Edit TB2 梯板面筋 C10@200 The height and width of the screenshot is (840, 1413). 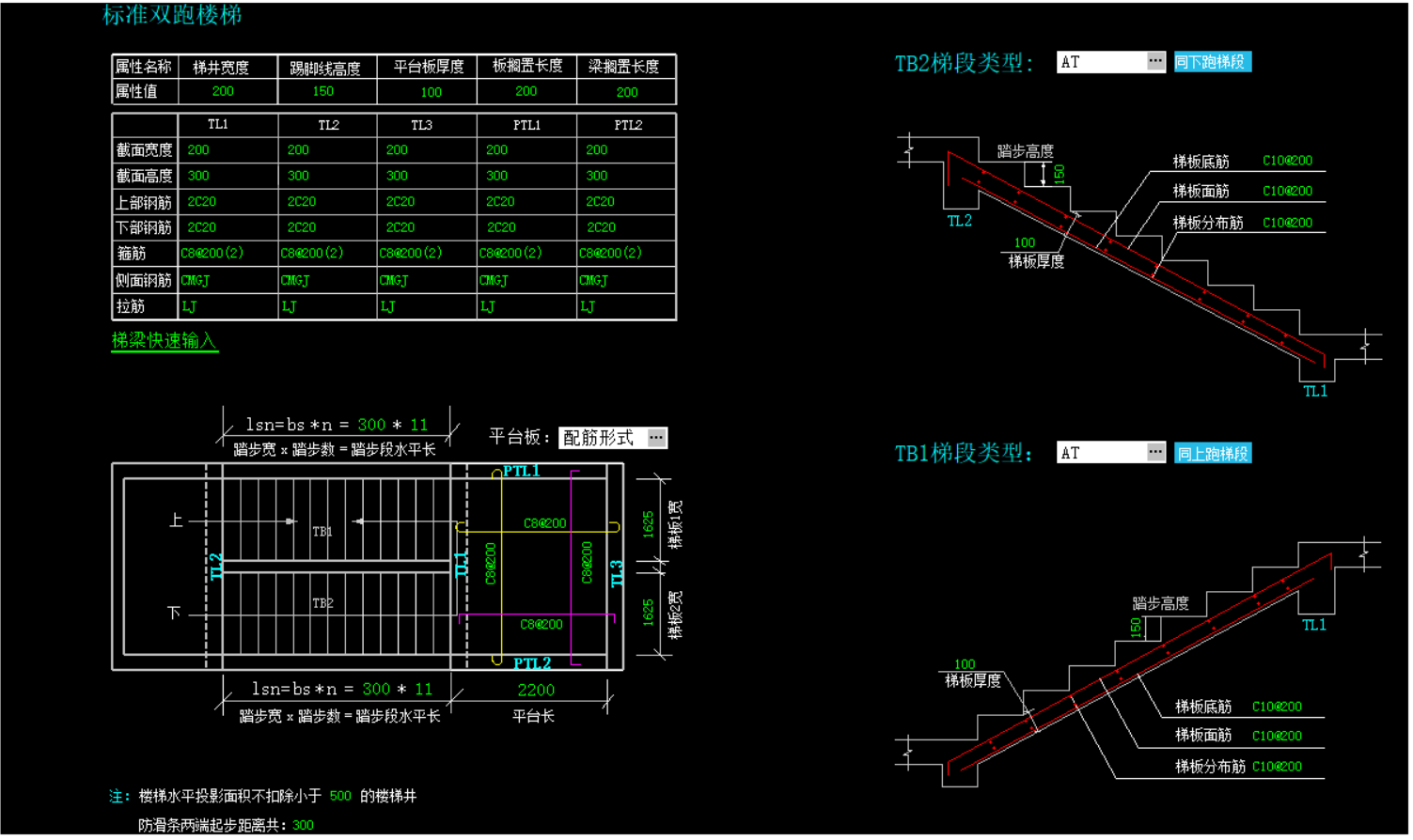coord(1287,191)
